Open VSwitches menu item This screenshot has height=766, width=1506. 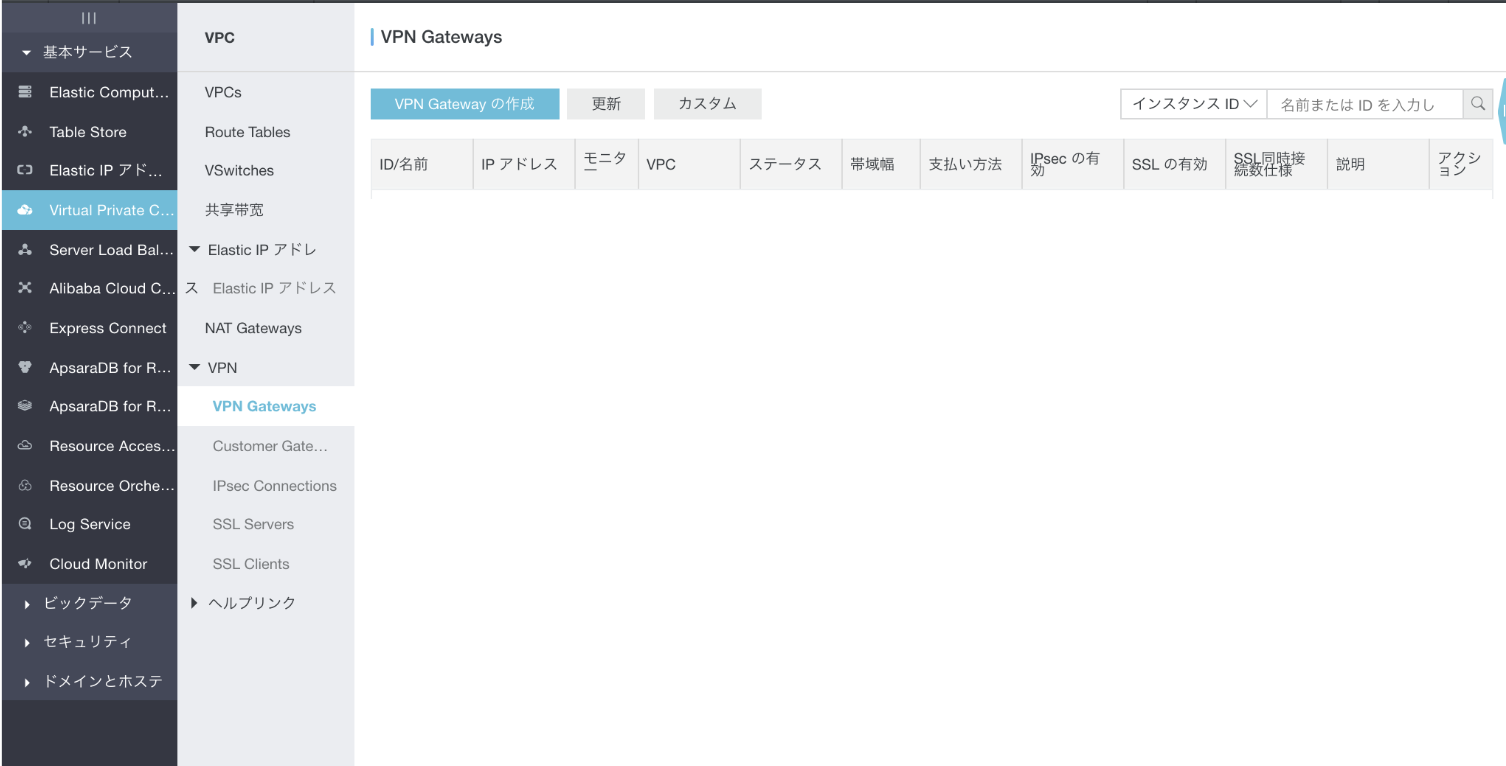(239, 171)
